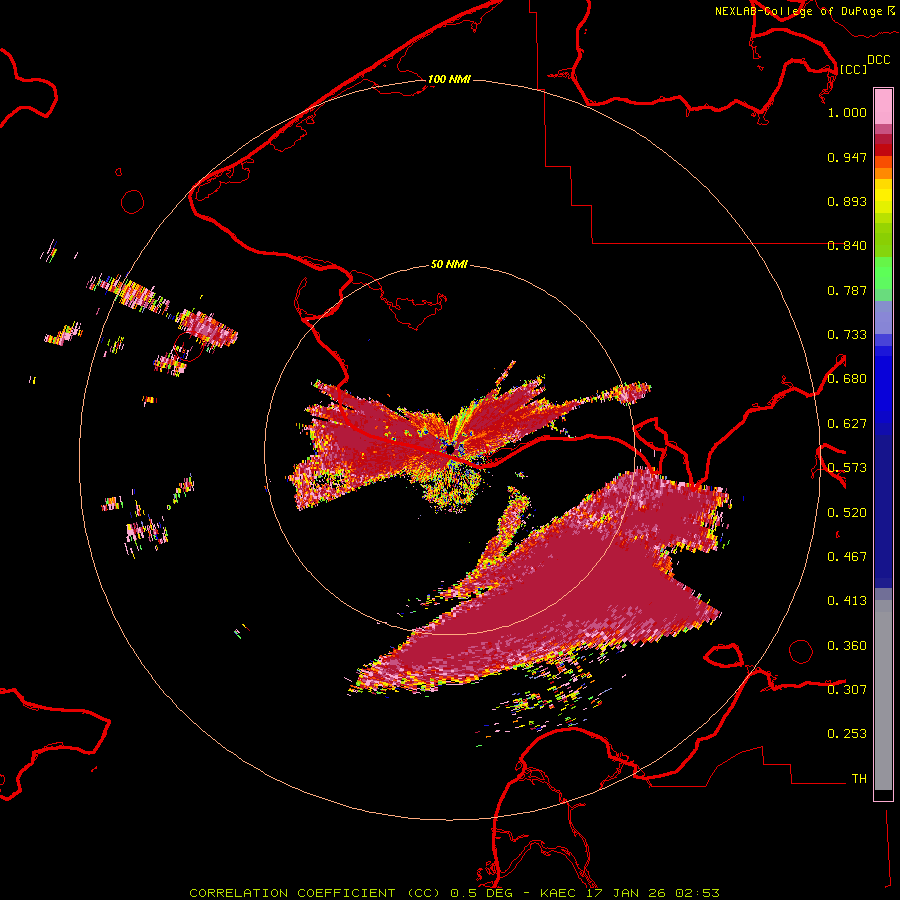
Task: Click the 0.733 legend value
Action: coord(847,335)
